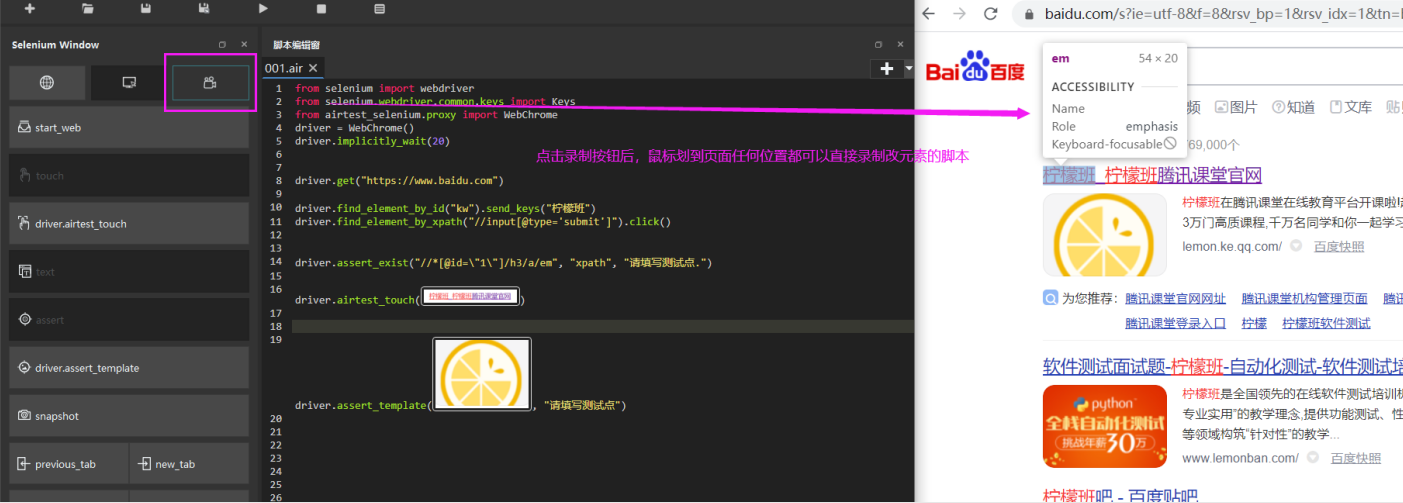The height and width of the screenshot is (503, 1403).
Task: Open the log report icon in top toolbar
Action: [379, 9]
